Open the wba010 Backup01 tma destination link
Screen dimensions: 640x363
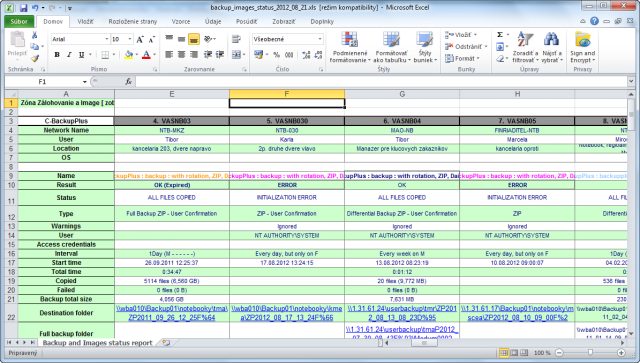click(172, 313)
